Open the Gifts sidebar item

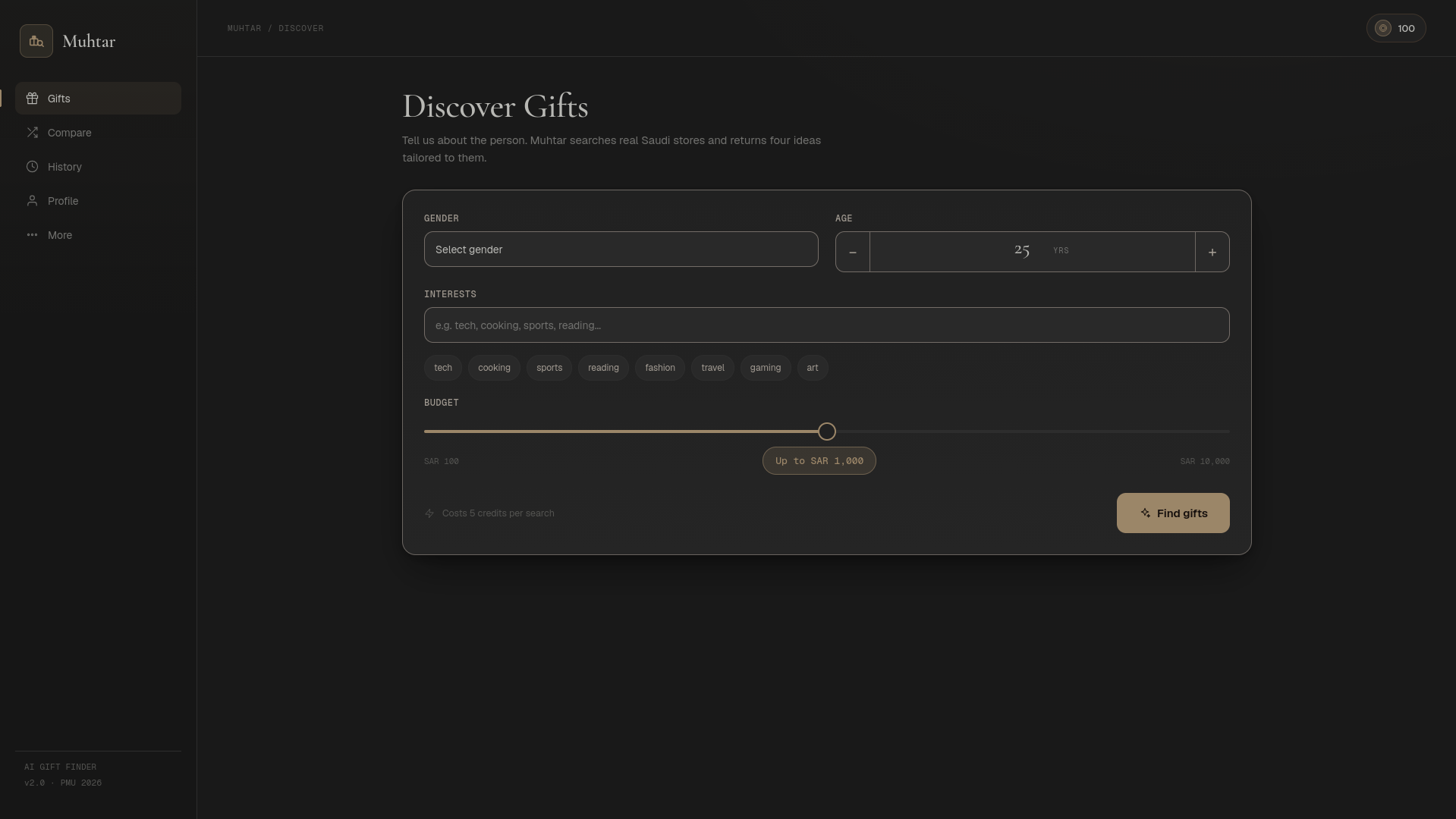pyautogui.click(x=98, y=99)
